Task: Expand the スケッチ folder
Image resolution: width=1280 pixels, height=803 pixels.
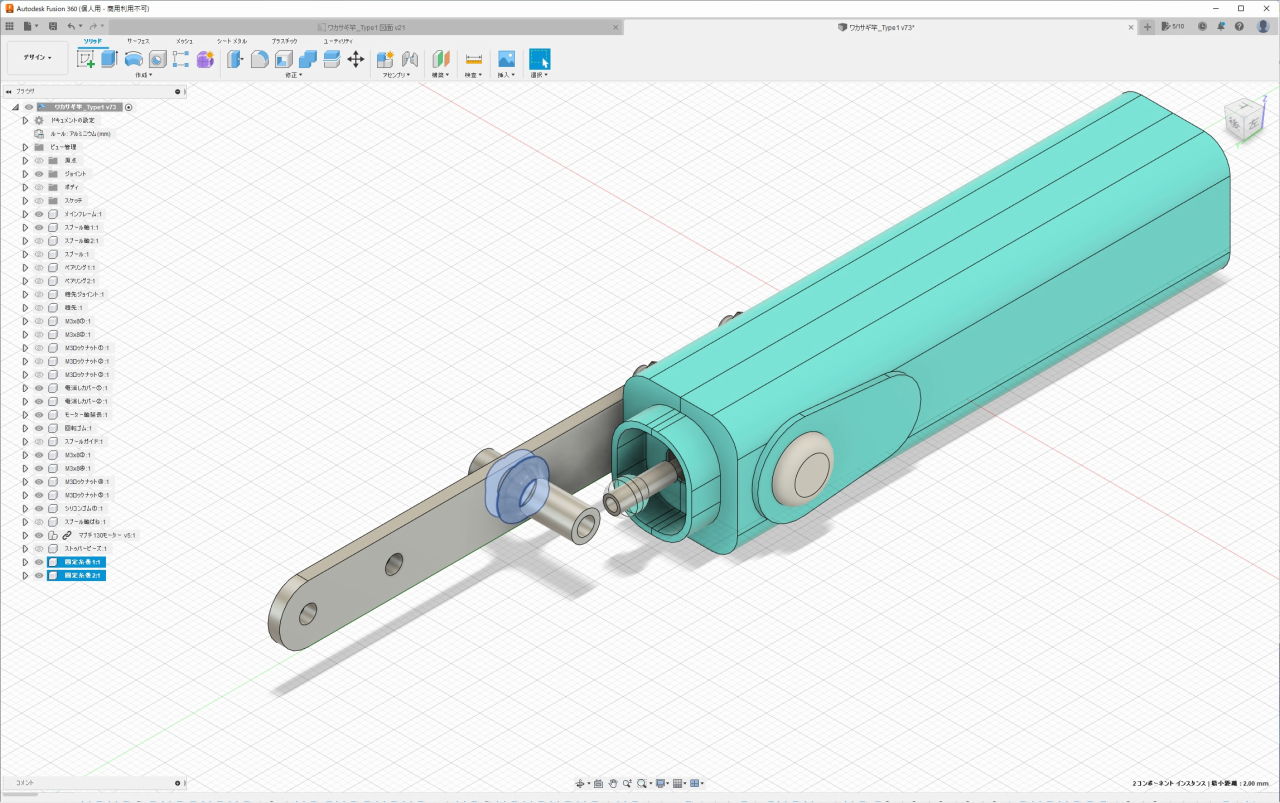Action: (x=26, y=201)
